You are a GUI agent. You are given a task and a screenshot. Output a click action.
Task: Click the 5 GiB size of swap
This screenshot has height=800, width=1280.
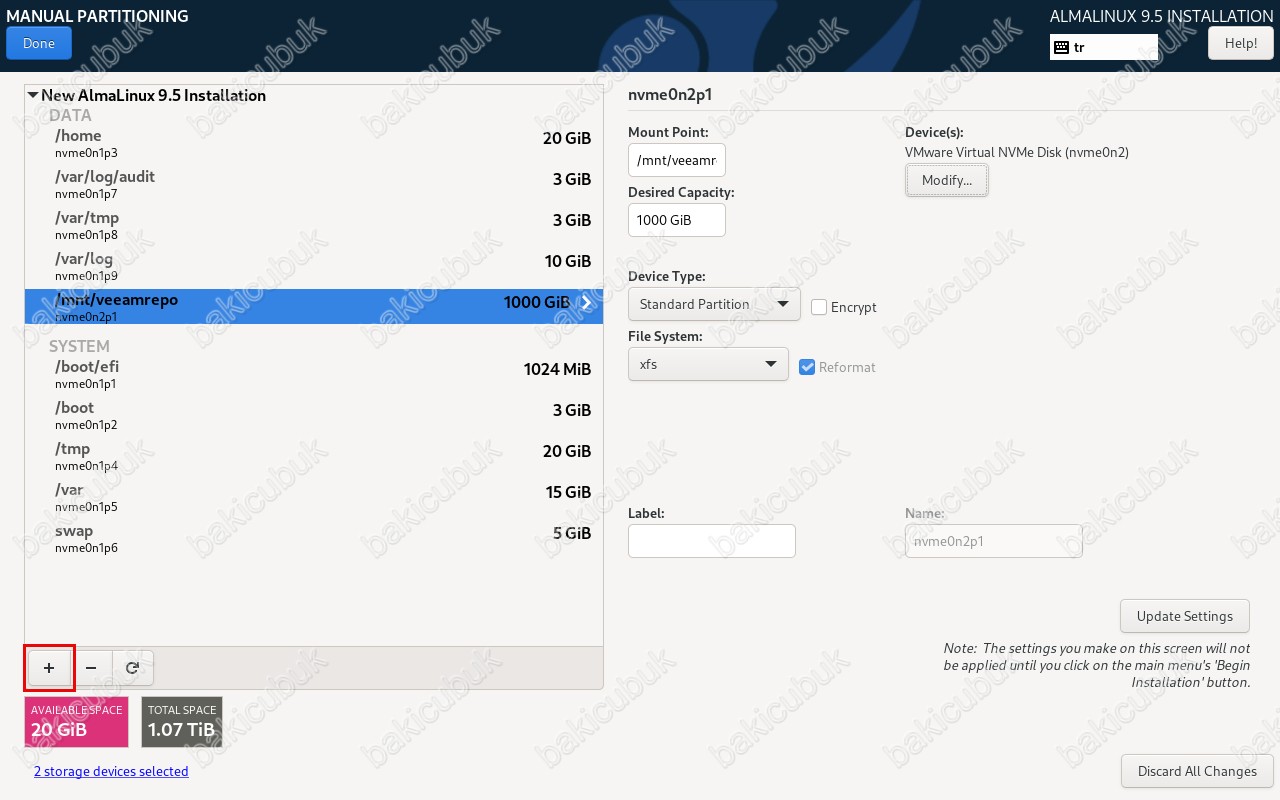[x=572, y=533]
